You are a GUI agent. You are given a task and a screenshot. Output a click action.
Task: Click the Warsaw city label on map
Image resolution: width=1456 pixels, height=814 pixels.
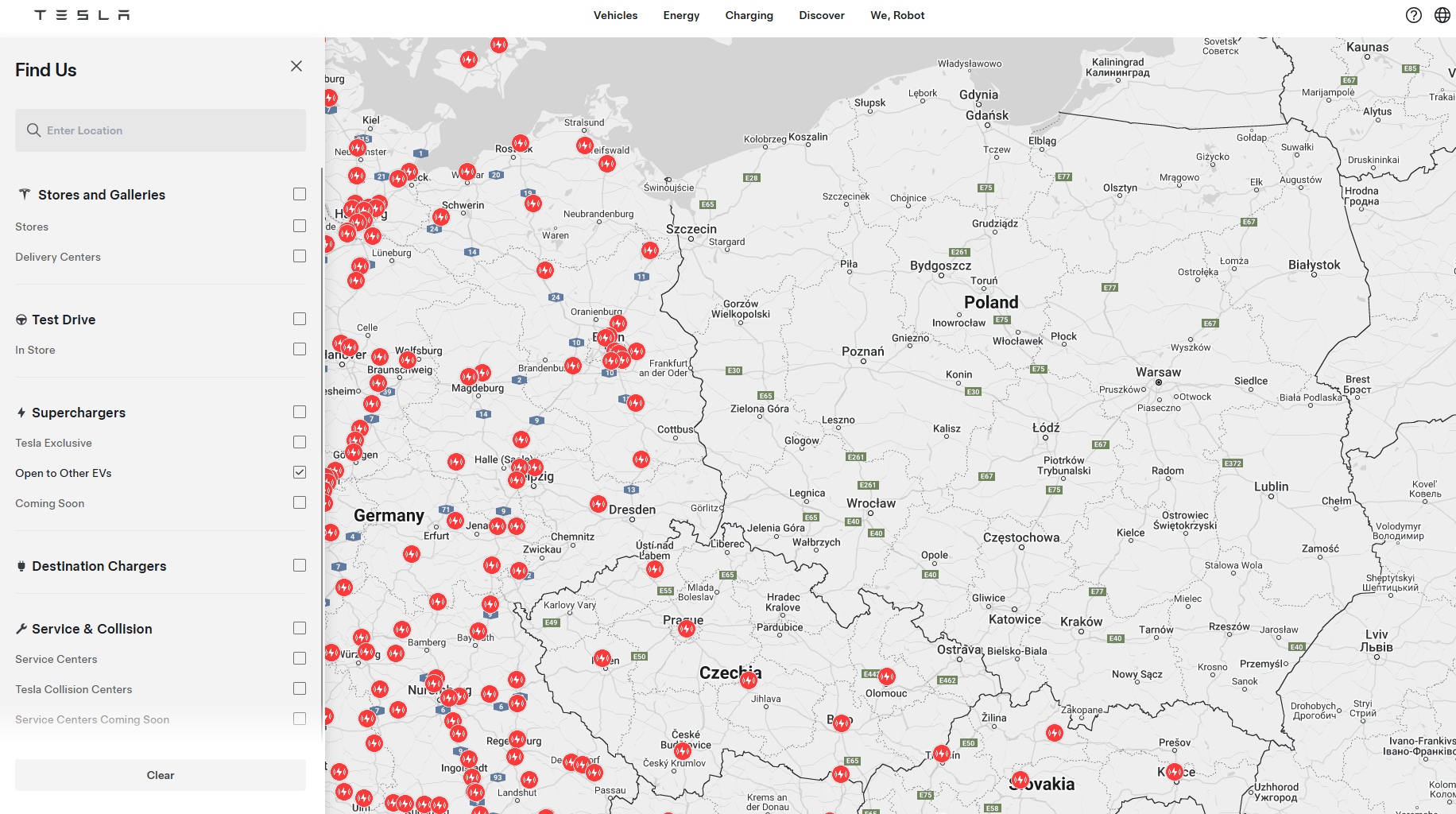tap(1158, 372)
